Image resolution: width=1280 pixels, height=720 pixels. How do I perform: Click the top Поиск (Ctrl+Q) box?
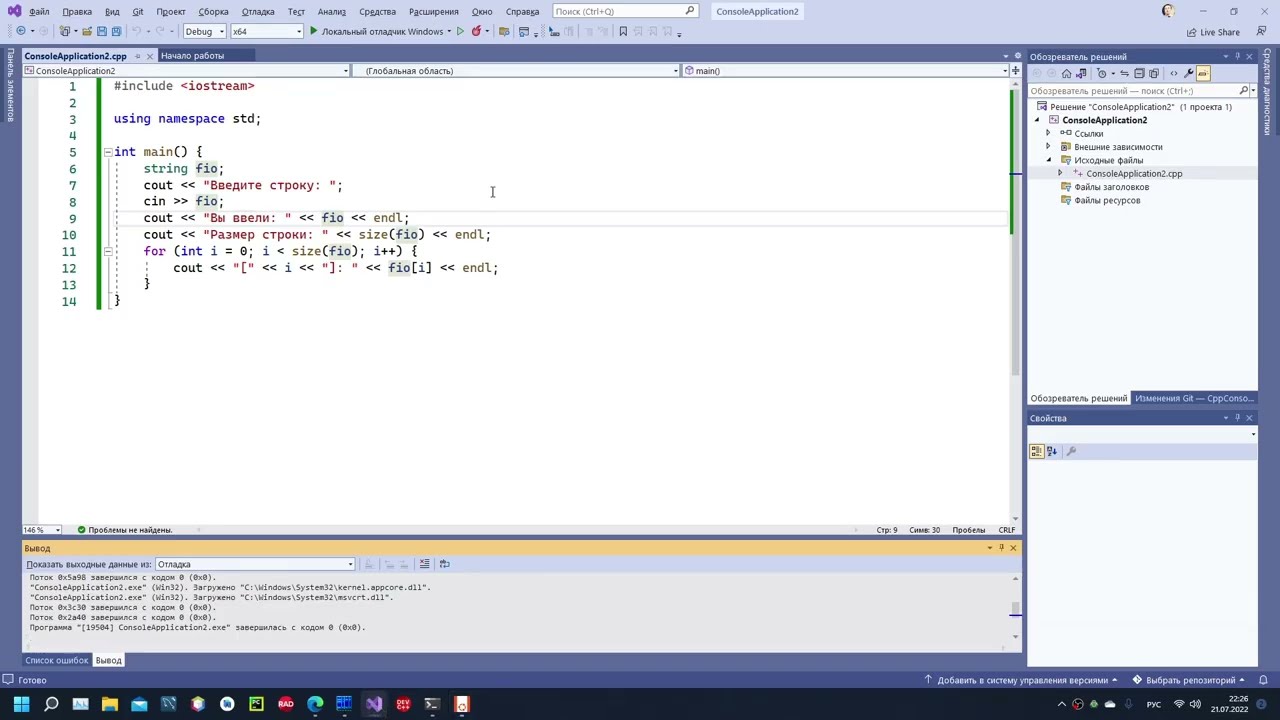pyautogui.click(x=625, y=11)
